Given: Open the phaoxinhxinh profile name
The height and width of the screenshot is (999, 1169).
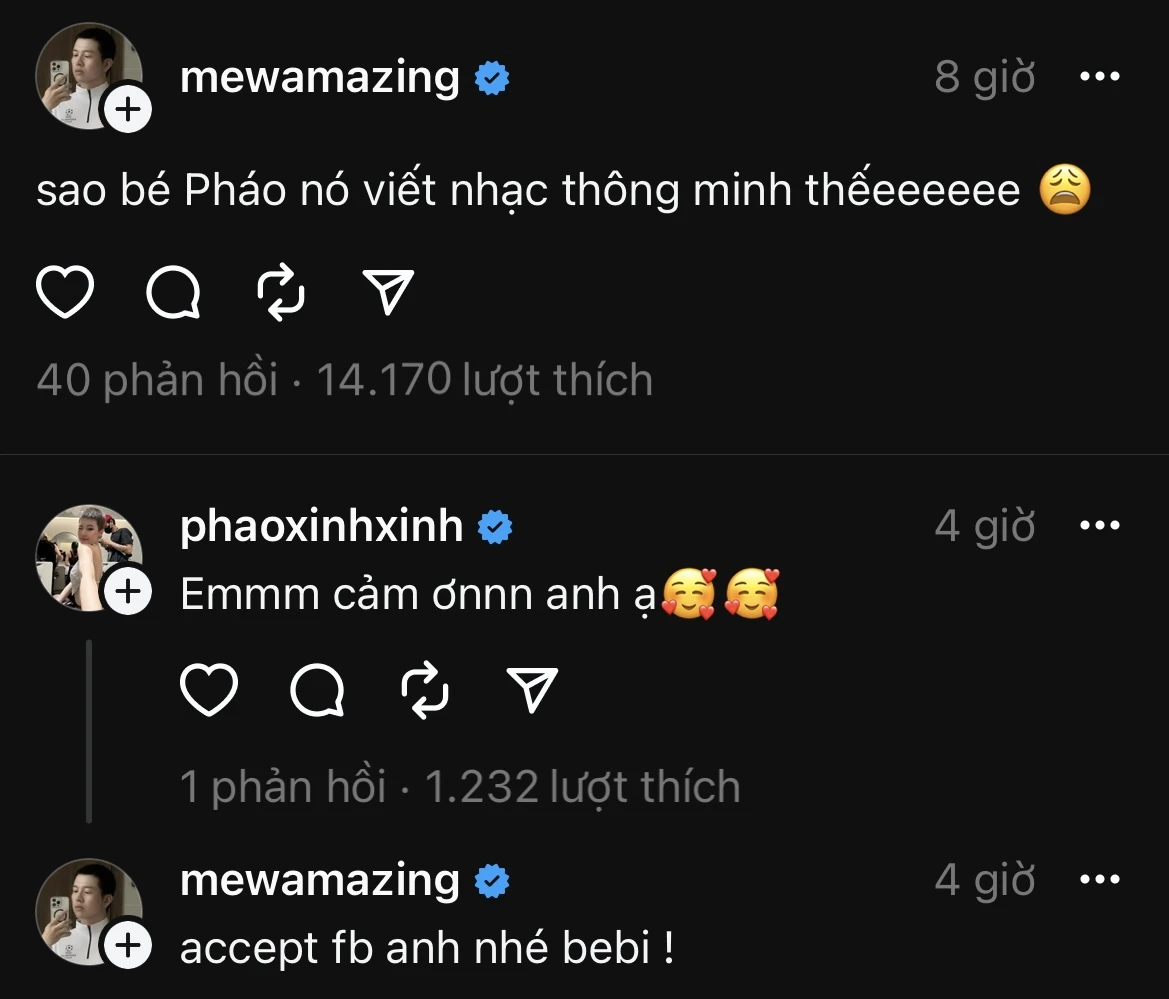Looking at the screenshot, I should (x=321, y=526).
